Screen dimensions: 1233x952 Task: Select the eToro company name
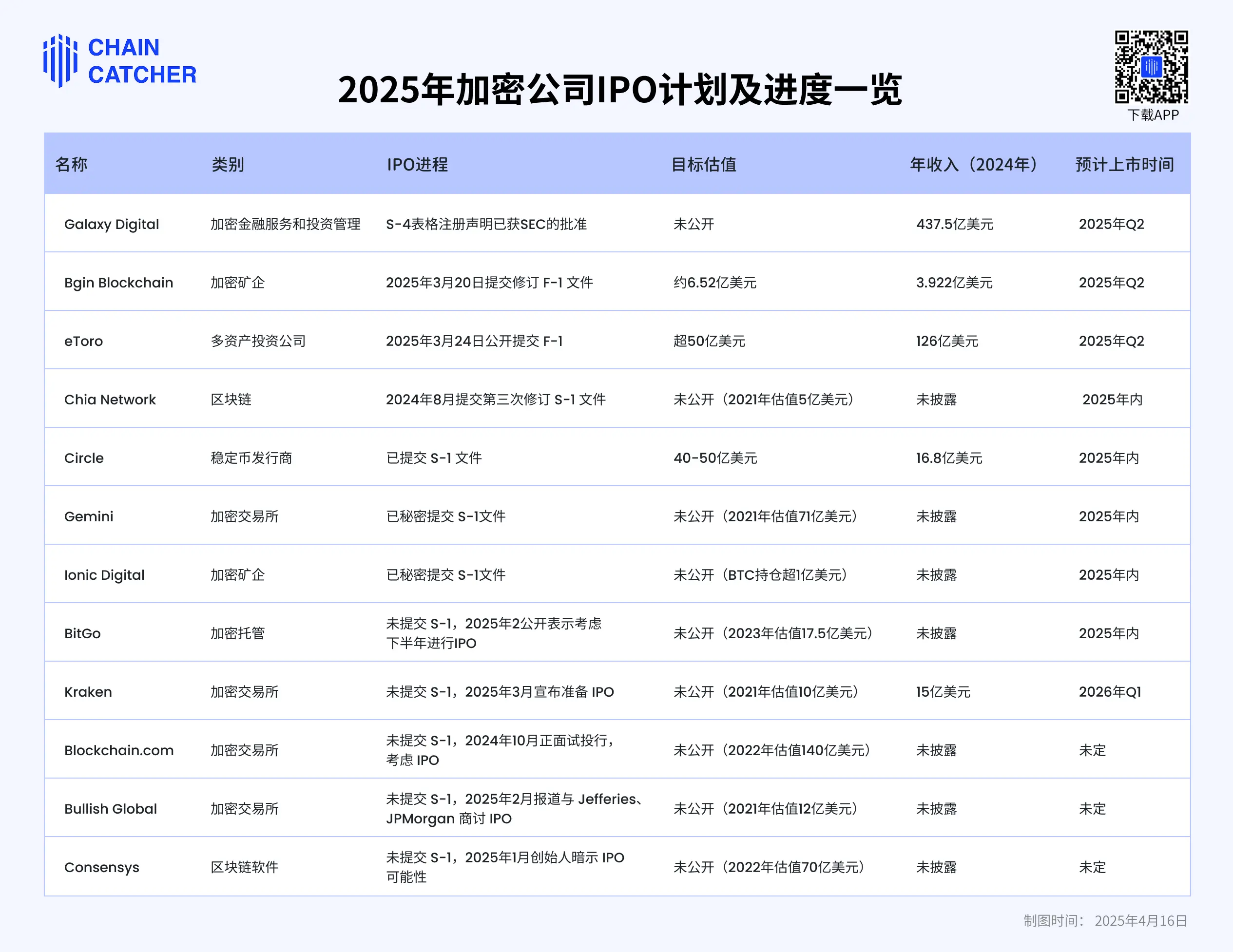pyautogui.click(x=83, y=340)
